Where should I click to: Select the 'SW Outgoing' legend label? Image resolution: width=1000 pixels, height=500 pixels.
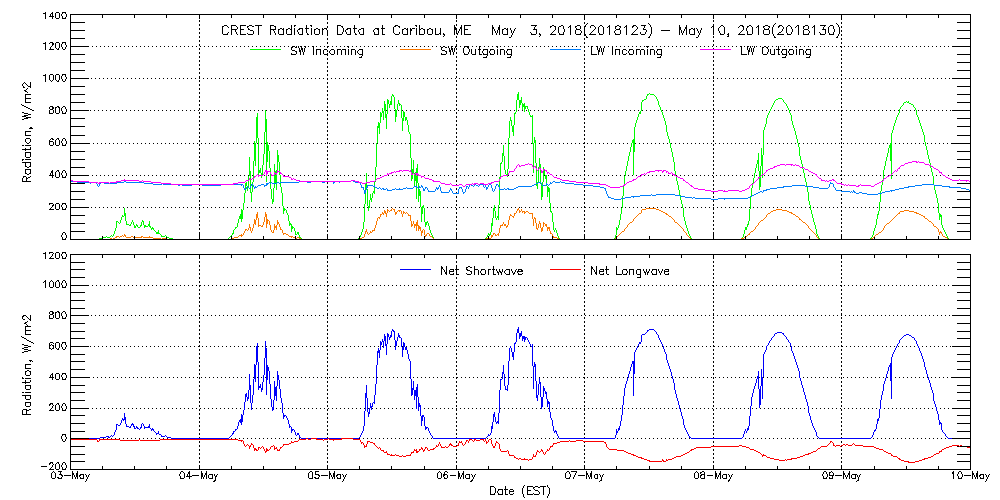tap(476, 52)
